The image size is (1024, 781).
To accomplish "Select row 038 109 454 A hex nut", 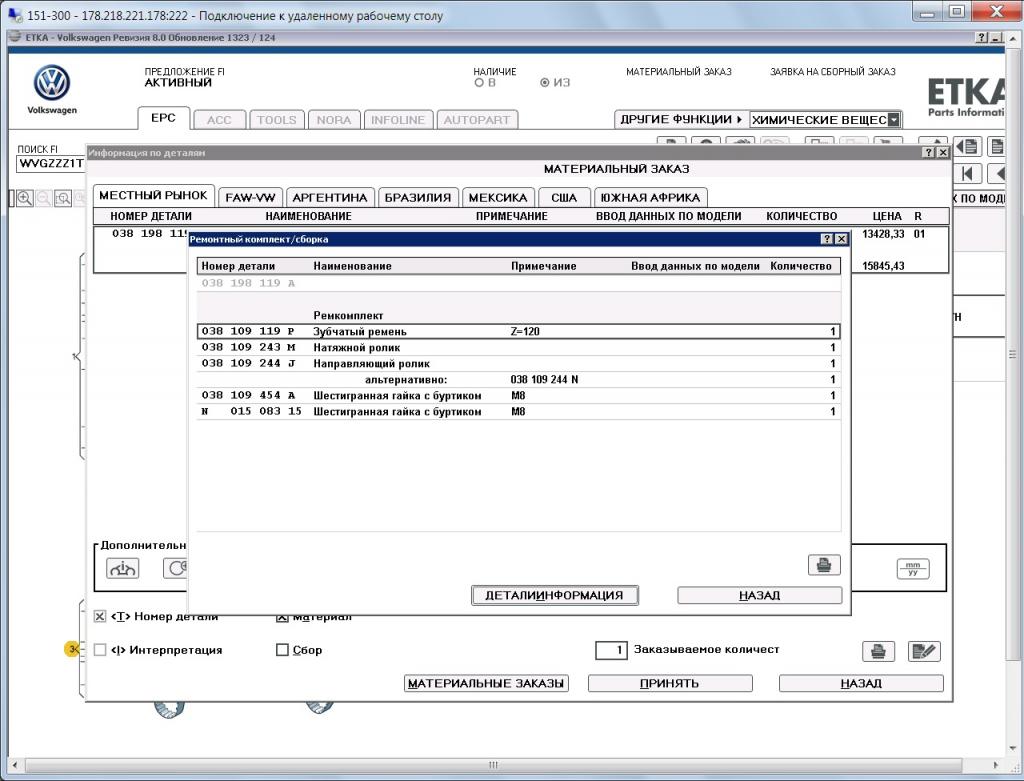I will pos(519,395).
